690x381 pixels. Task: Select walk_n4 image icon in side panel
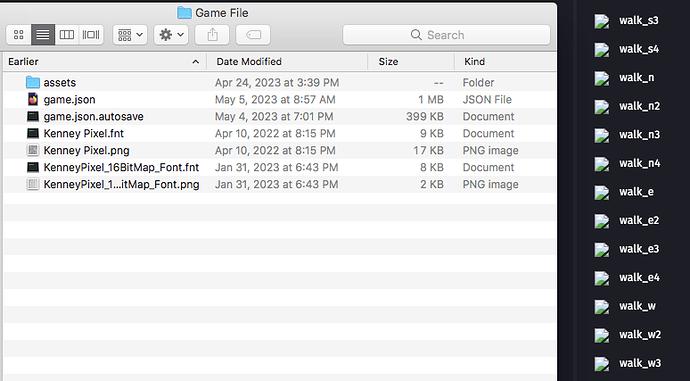[x=602, y=164]
